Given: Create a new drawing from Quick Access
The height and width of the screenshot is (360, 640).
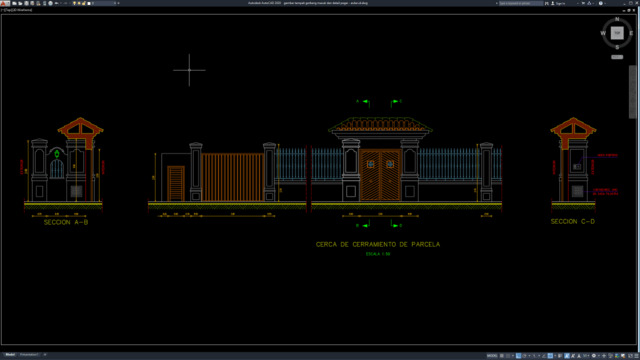Looking at the screenshot, I should point(14,3).
